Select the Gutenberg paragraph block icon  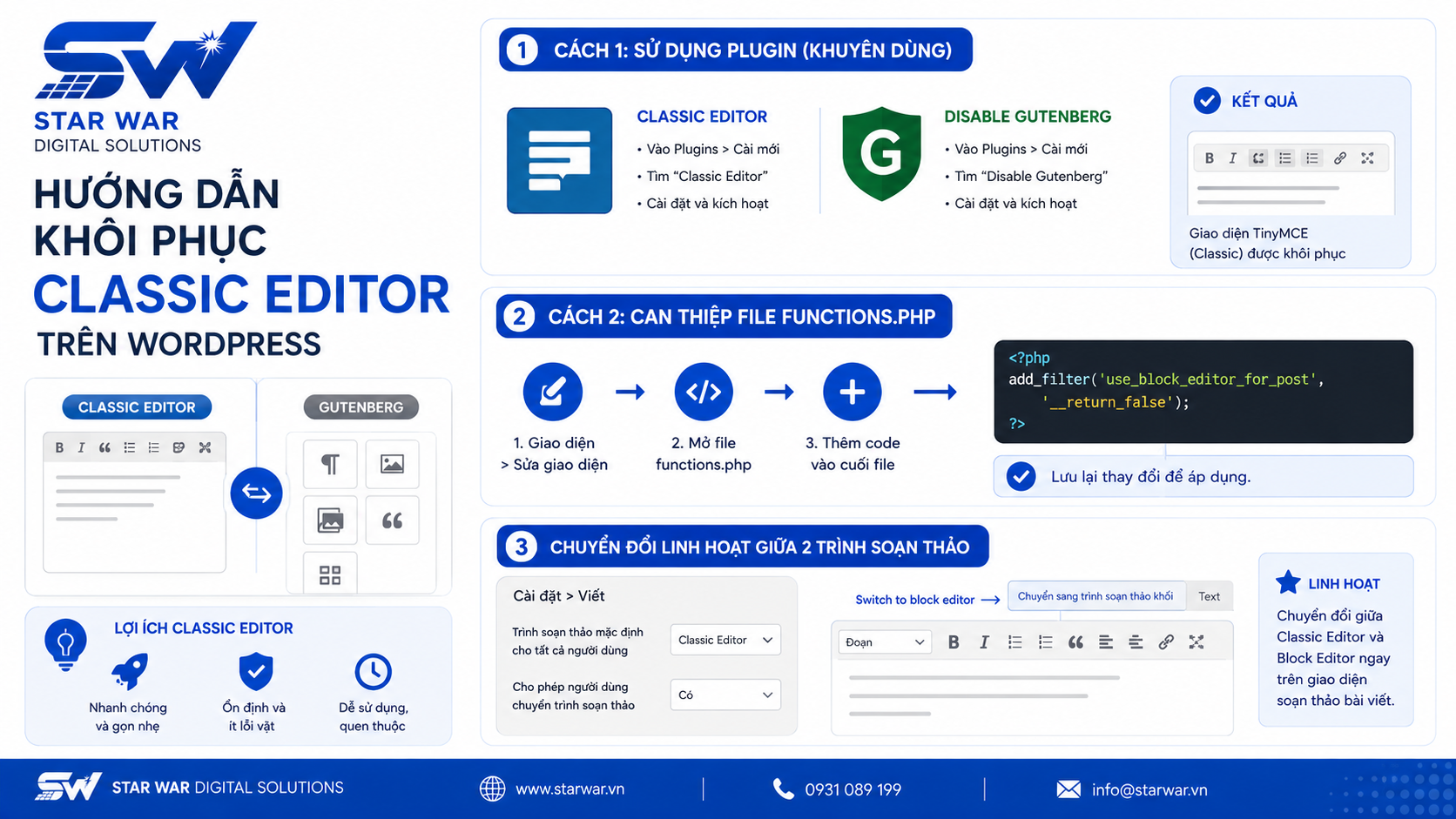point(330,464)
